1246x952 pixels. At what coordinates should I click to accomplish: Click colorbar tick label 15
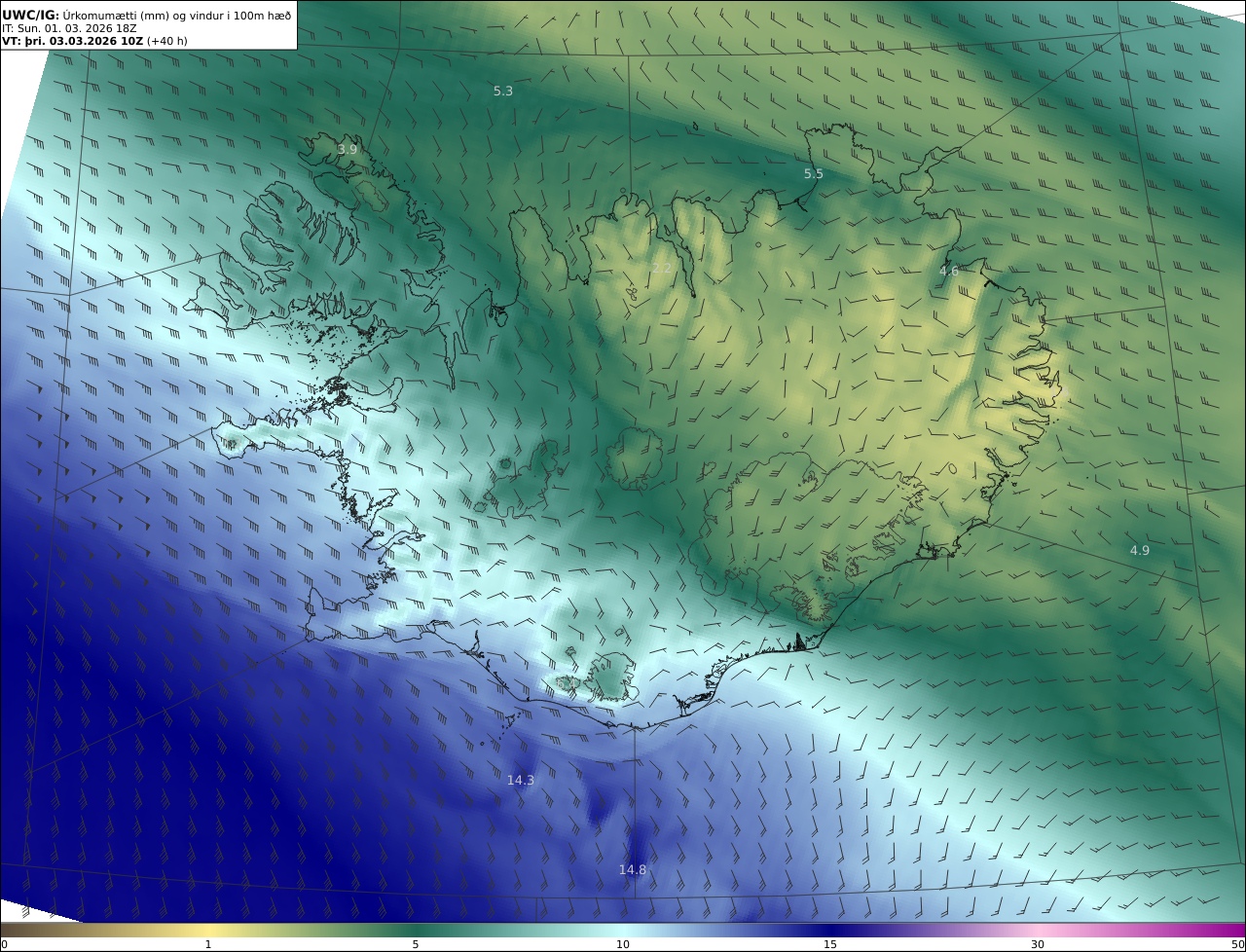830,944
